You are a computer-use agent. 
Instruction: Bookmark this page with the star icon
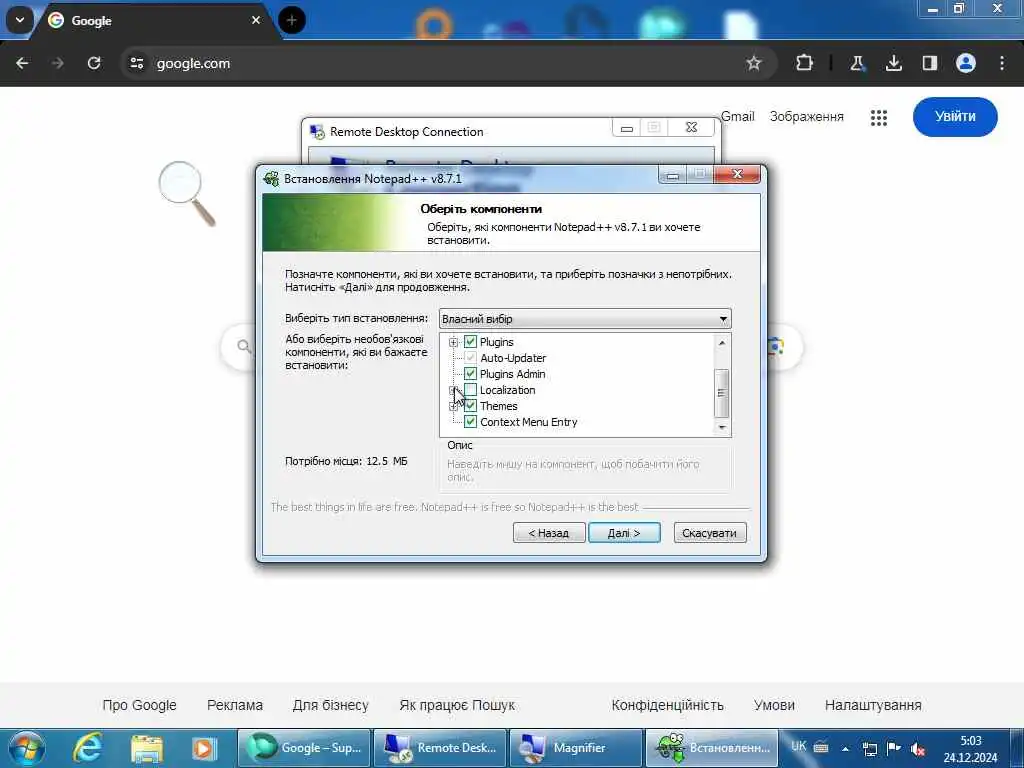click(754, 63)
